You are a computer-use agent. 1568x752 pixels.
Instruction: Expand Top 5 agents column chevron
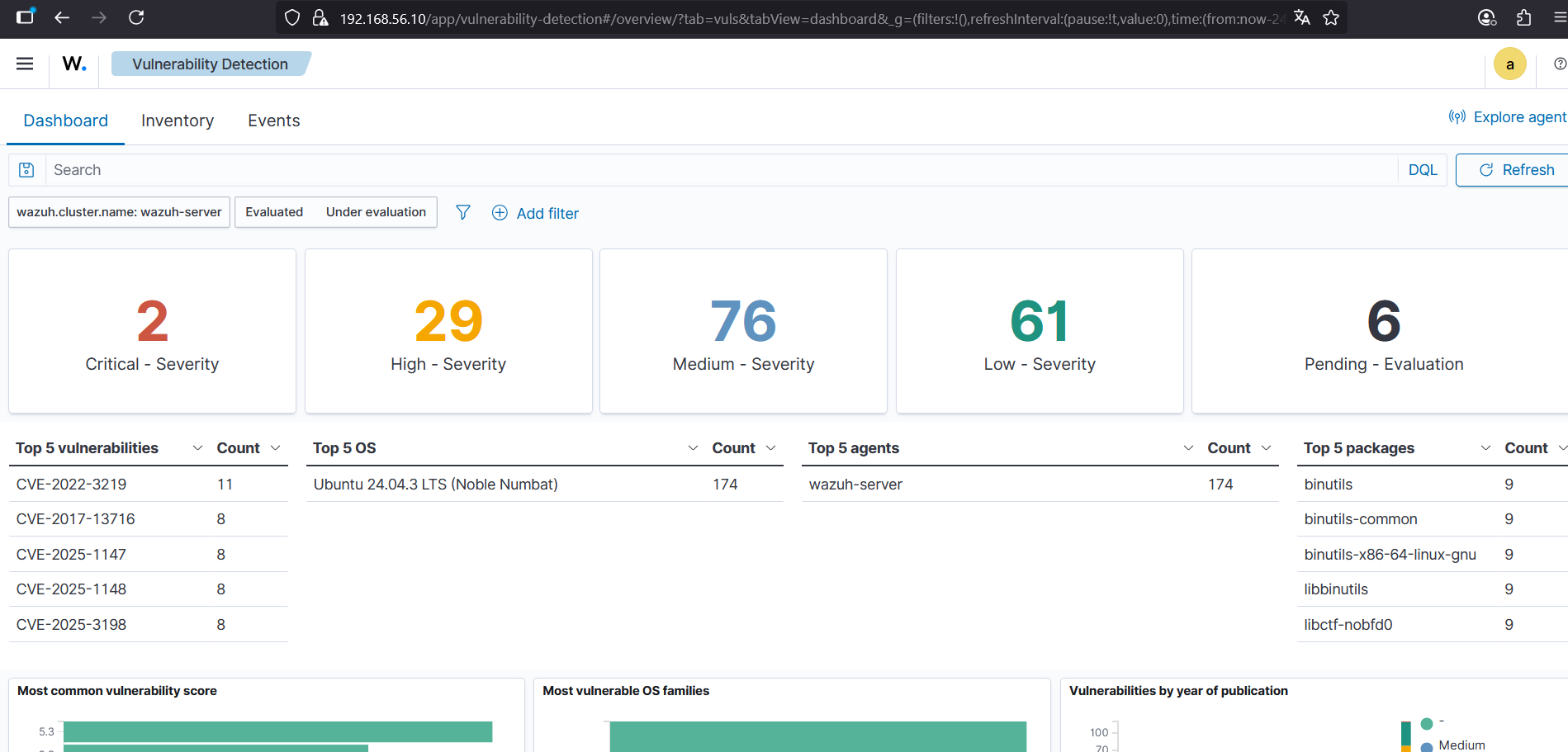point(1188,448)
